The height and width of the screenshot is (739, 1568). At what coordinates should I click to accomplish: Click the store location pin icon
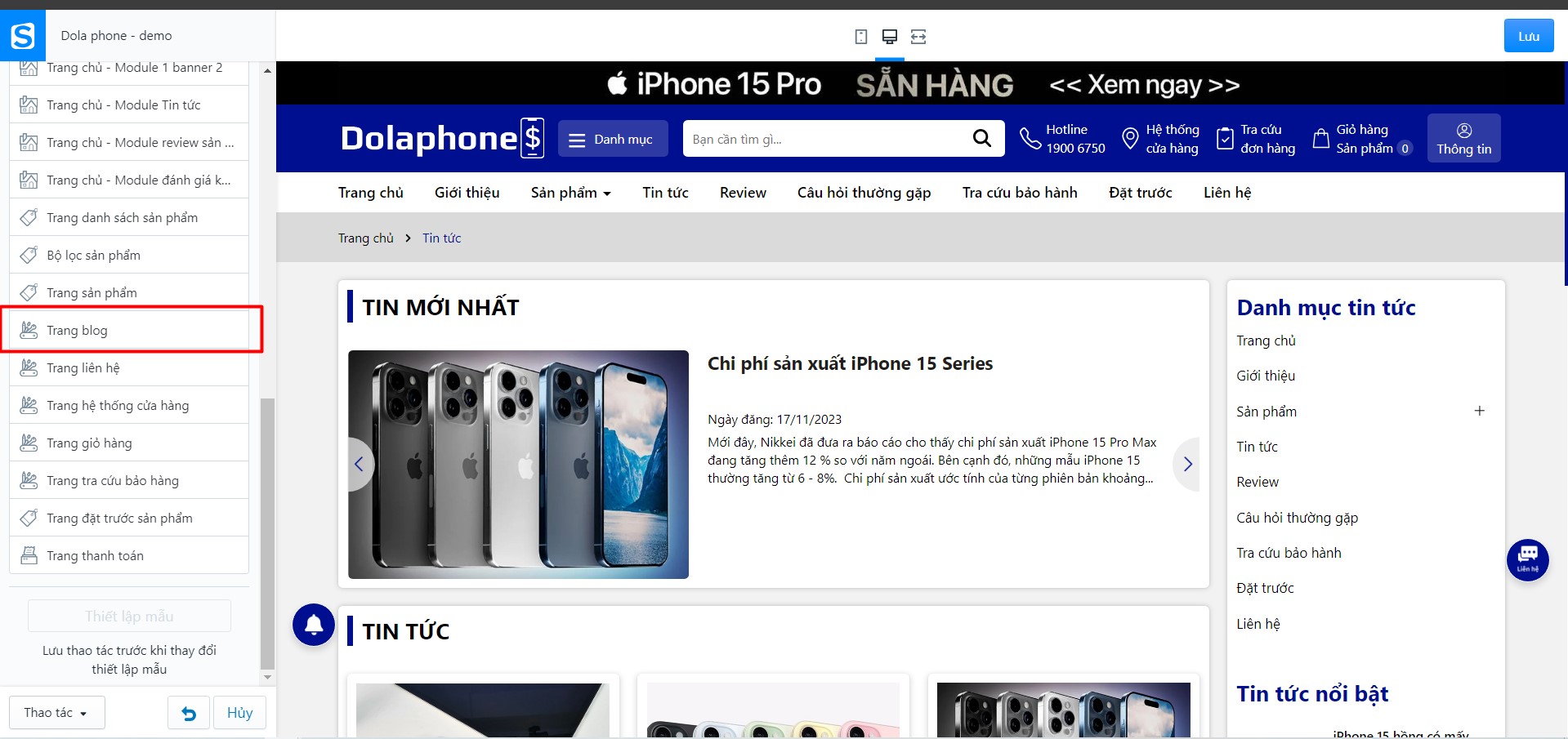(x=1130, y=139)
